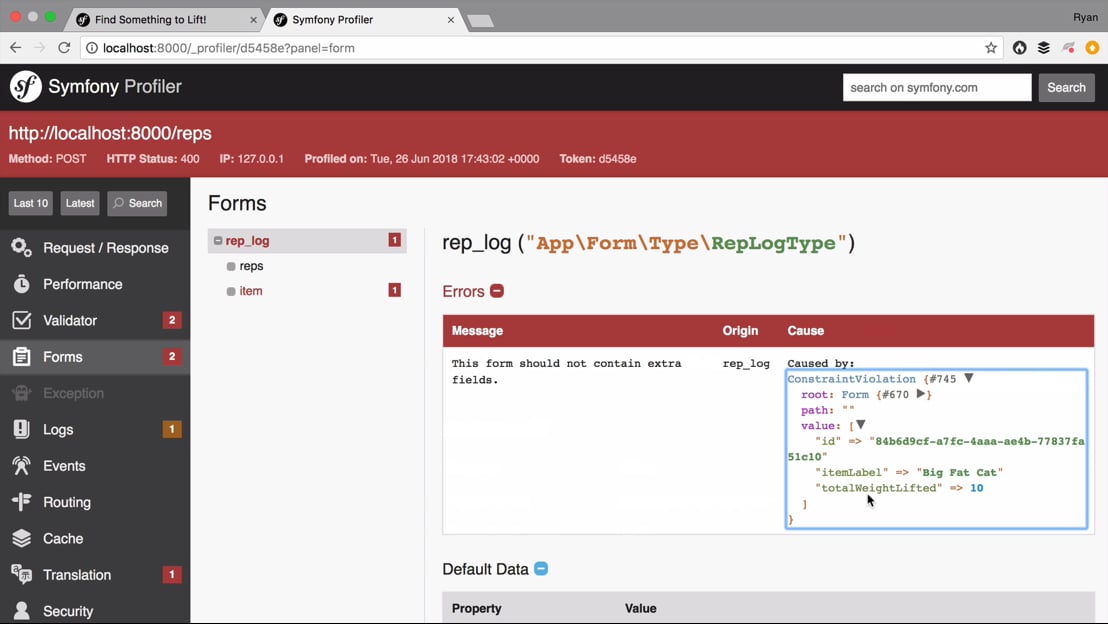View site info icon in address bar
The height and width of the screenshot is (624, 1108).
click(x=92, y=48)
